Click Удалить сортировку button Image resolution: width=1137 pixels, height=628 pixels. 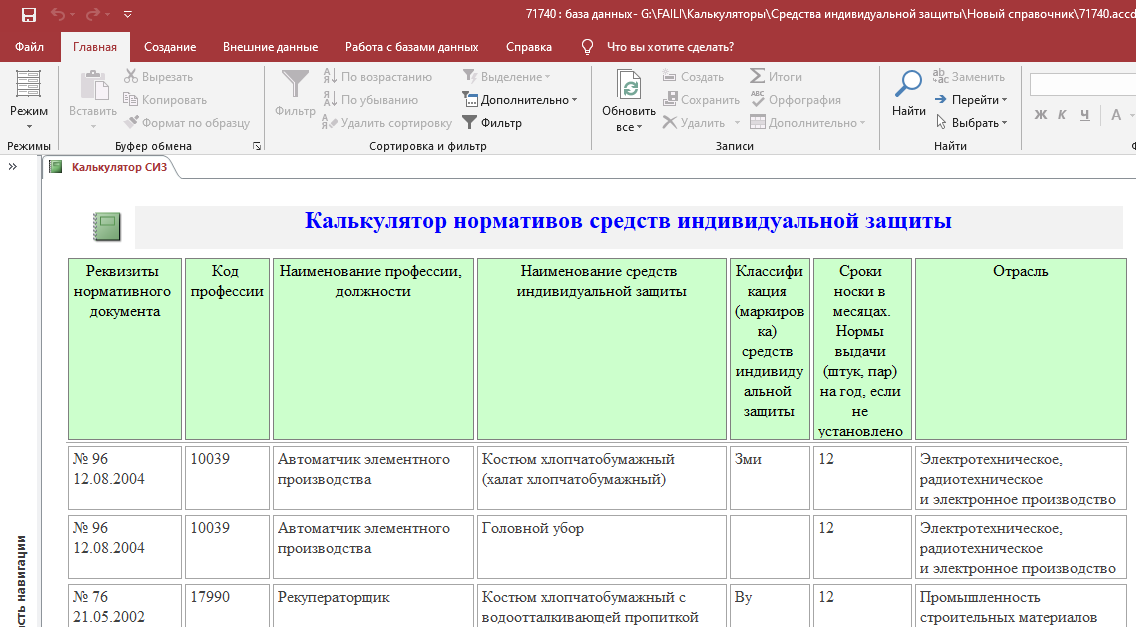[387, 123]
